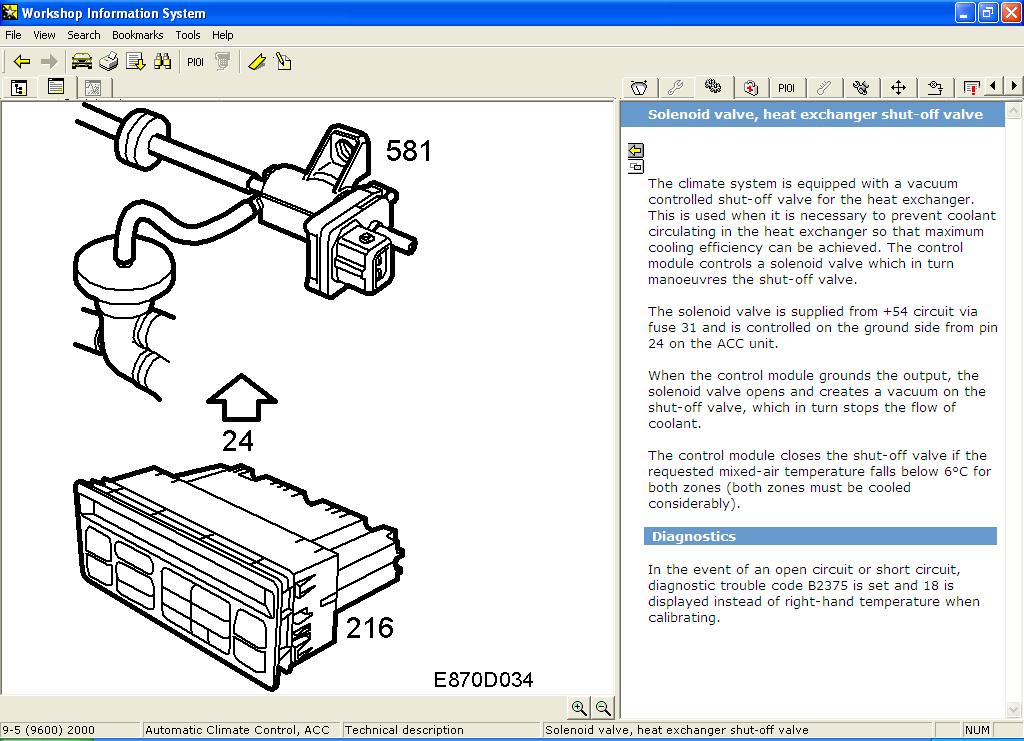The width and height of the screenshot is (1024, 741).
Task: Print the document with the printer icon
Action: [x=107, y=61]
